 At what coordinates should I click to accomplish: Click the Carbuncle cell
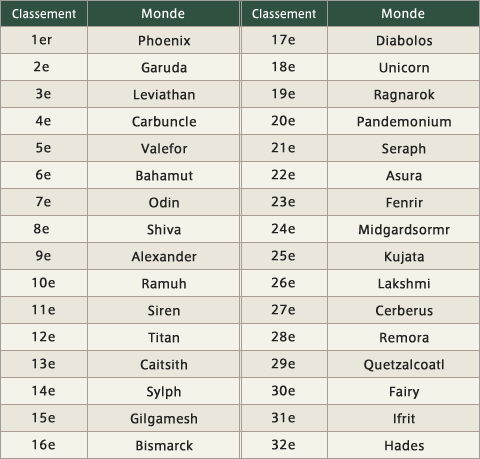pyautogui.click(x=164, y=121)
